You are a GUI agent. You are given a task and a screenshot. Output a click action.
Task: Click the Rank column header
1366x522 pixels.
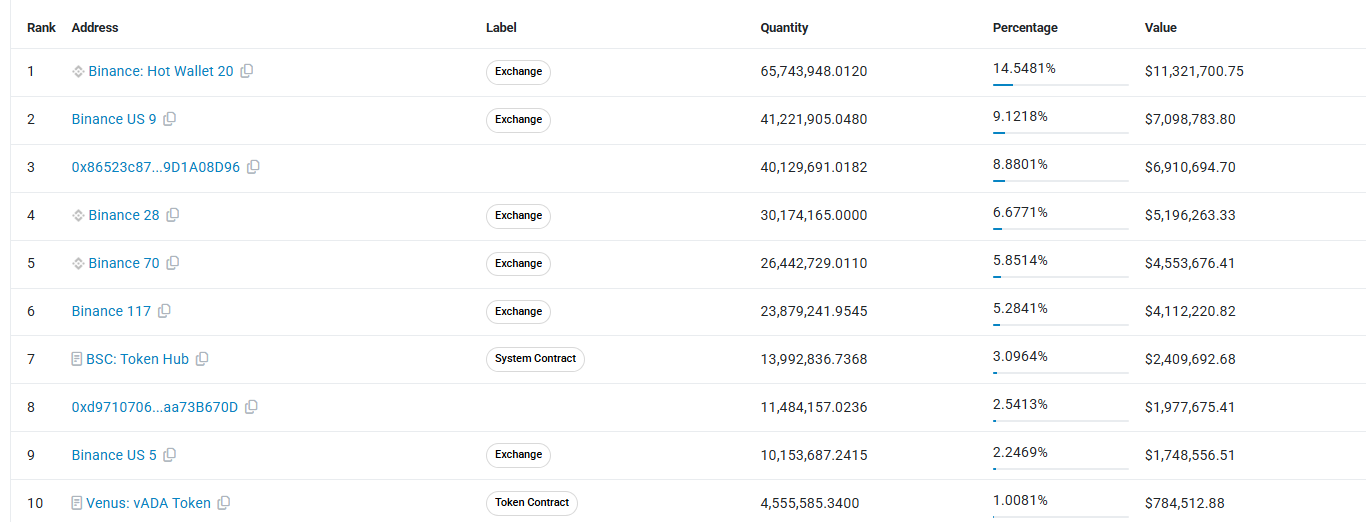[42, 28]
